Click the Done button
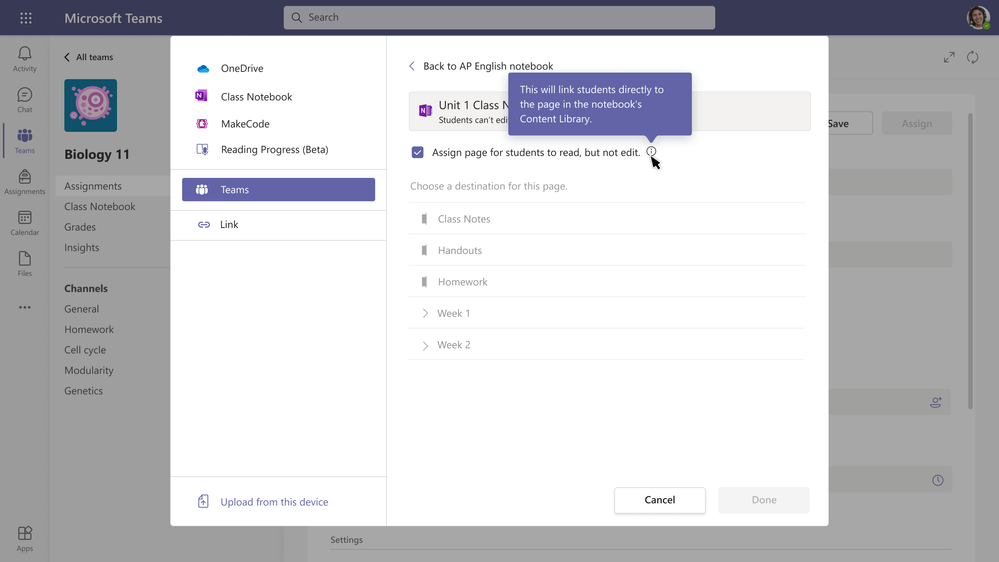 [764, 500]
